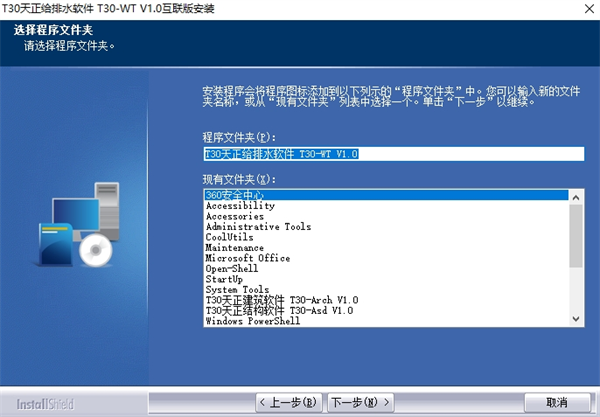Viewport: 600px width, 417px height.
Task: Click the folder list scroll-down arrow
Action: [576, 319]
